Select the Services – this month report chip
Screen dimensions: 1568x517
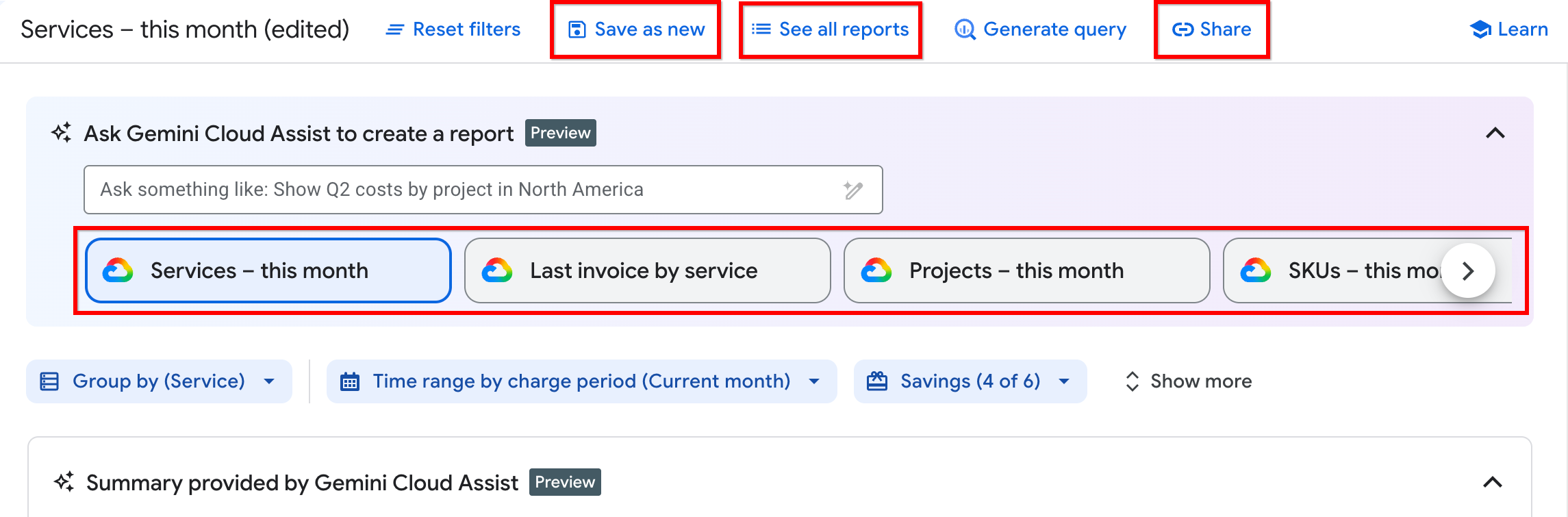[268, 270]
